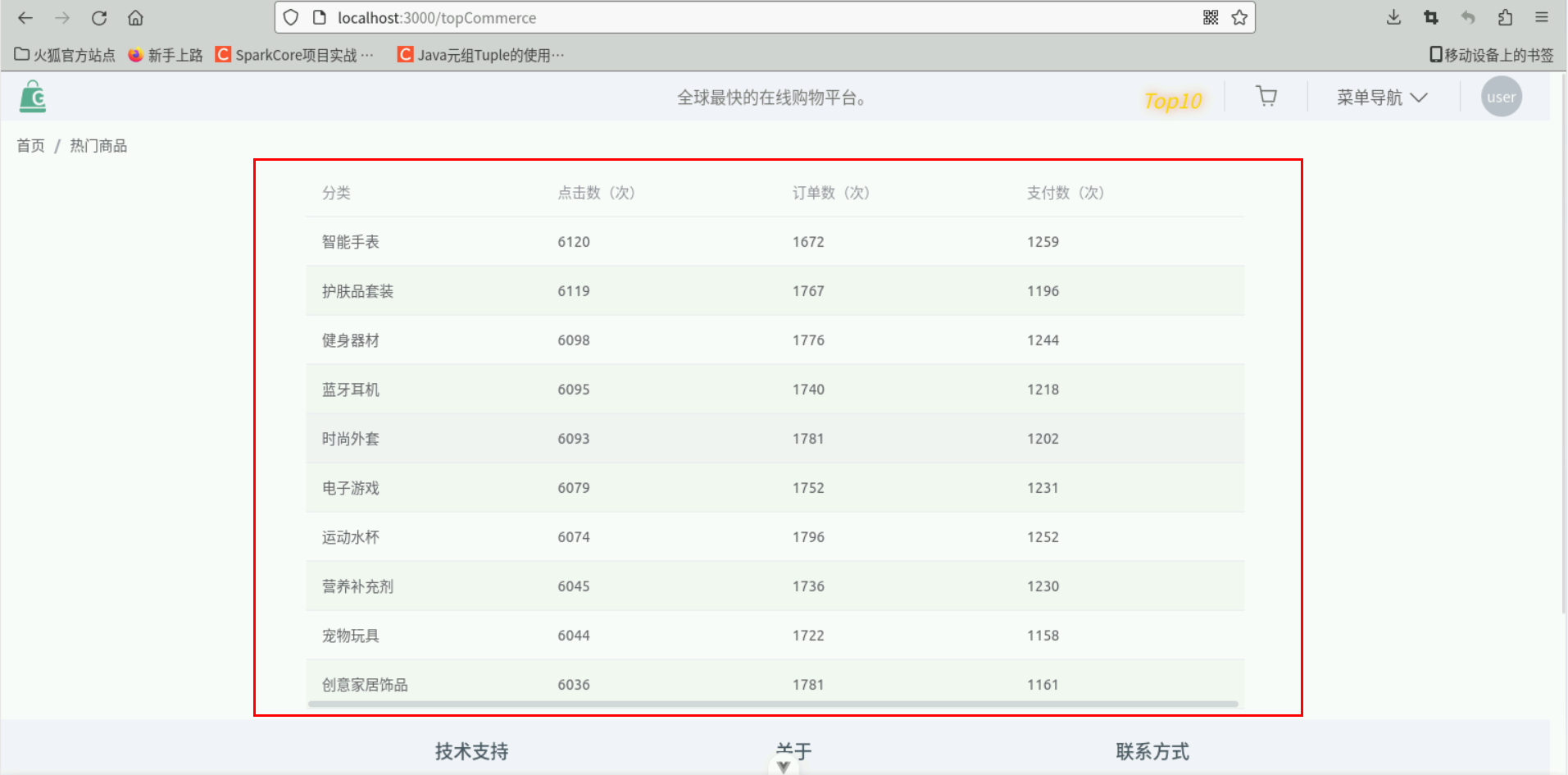Screen dimensions: 1568x775
Task: Click the screenshot crop icon
Action: click(x=1431, y=17)
